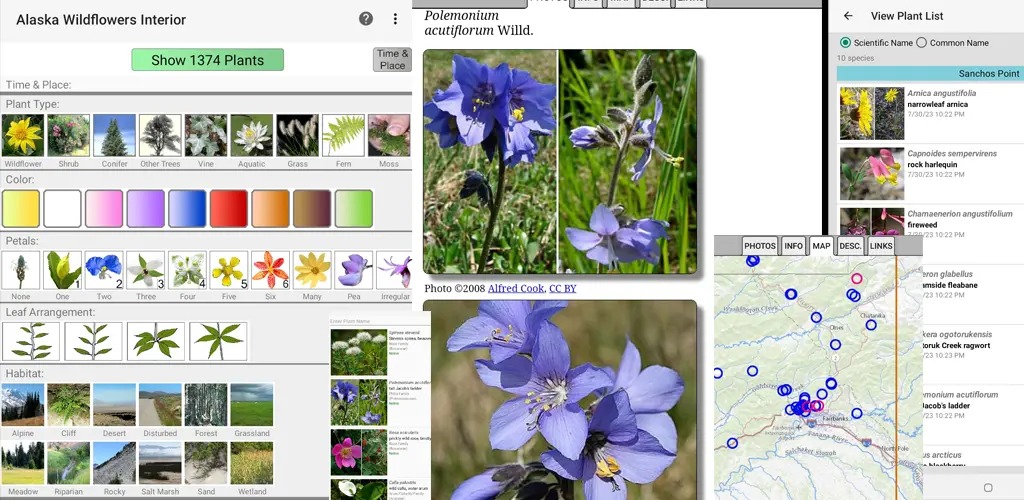Image resolution: width=1024 pixels, height=500 pixels.
Task: Pick the yellow color swatch
Action: [x=21, y=209]
